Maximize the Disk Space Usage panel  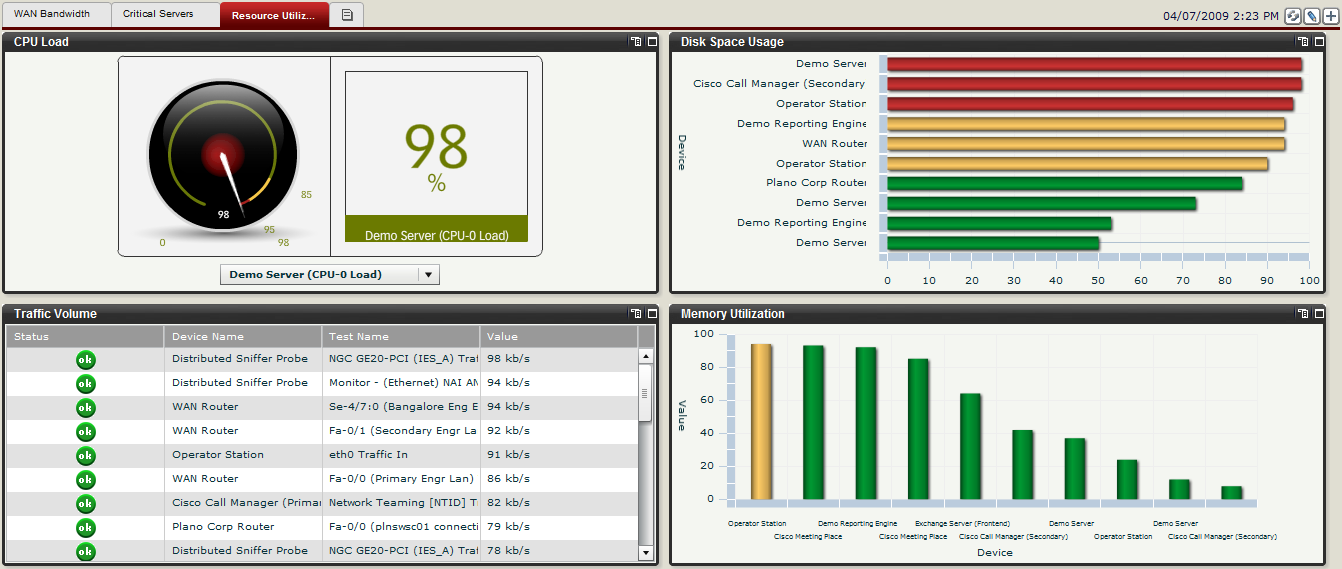point(1319,42)
